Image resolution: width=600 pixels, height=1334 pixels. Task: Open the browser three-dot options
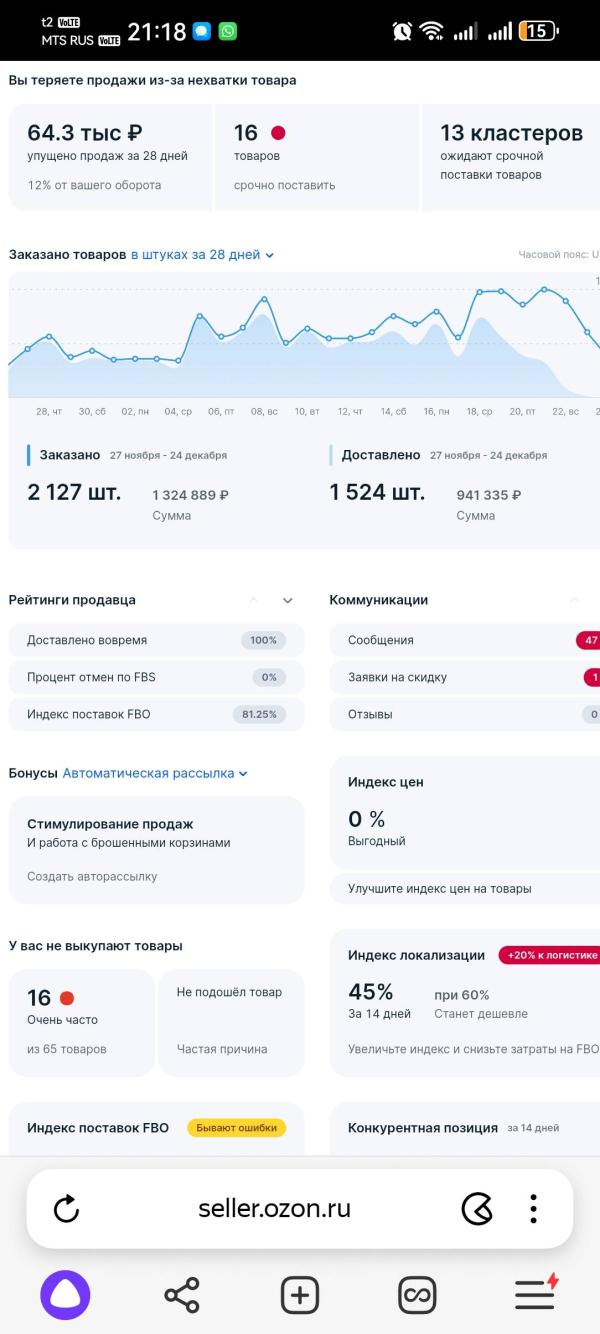tap(534, 1208)
